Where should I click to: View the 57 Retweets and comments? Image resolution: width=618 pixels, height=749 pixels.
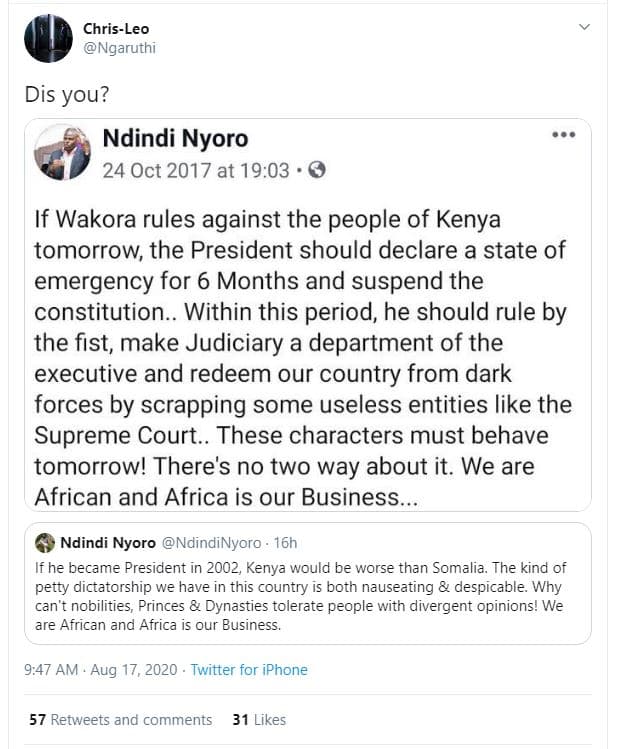[120, 720]
